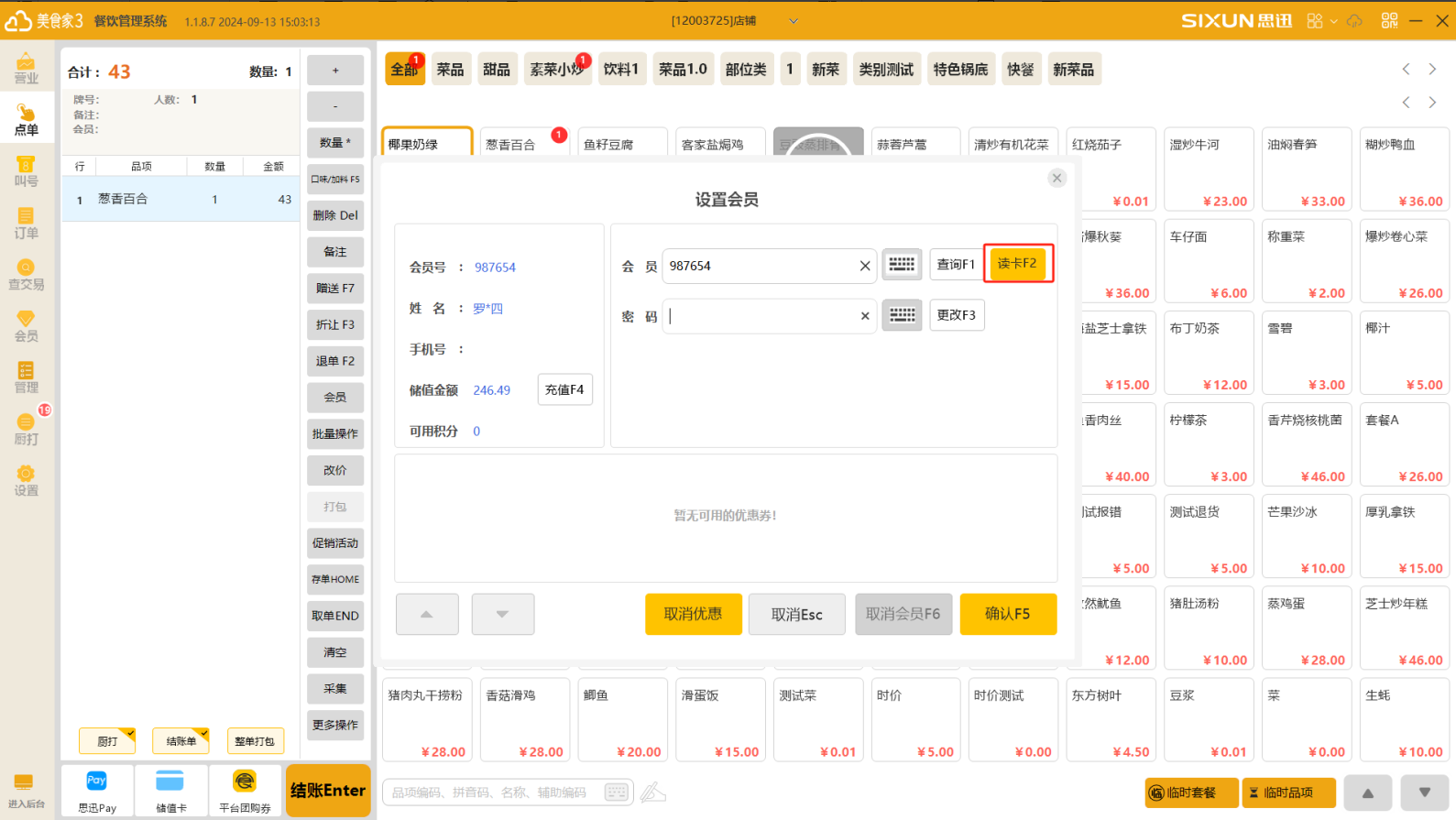Select the 葱香百合 order row
Image resolution: width=1456 pixels, height=820 pixels.
pos(181,199)
